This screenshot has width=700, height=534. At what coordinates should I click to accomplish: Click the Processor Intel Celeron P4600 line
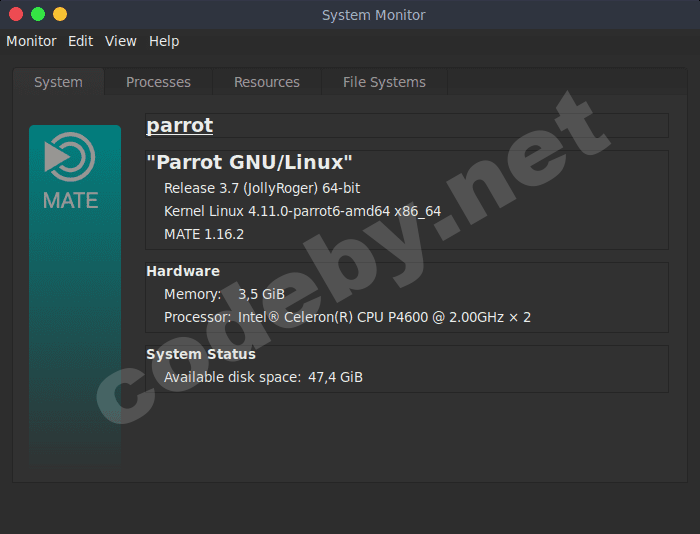point(347,317)
